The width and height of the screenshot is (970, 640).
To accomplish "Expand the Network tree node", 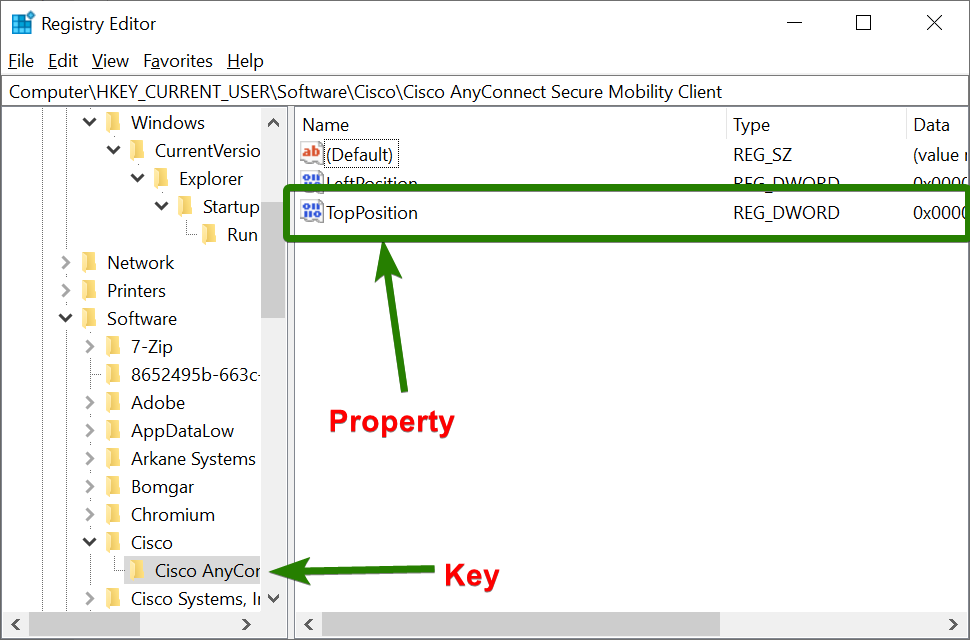I will click(x=66, y=262).
